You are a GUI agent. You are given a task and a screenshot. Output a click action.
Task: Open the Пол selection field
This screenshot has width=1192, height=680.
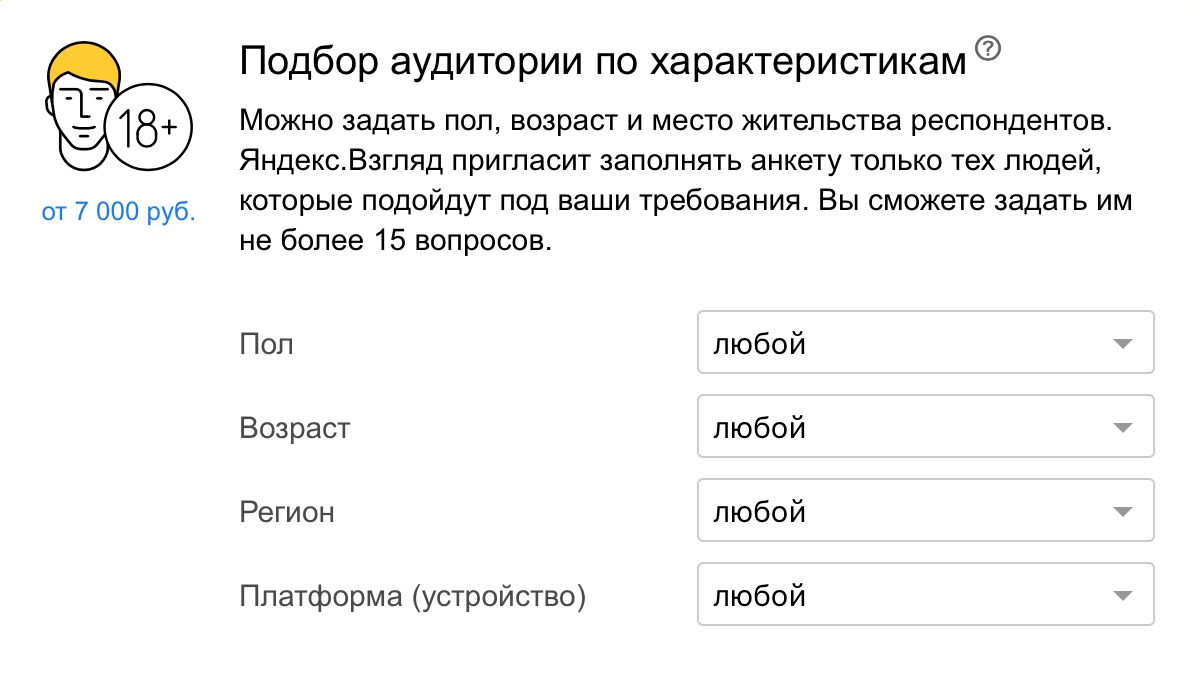pyautogui.click(x=924, y=345)
